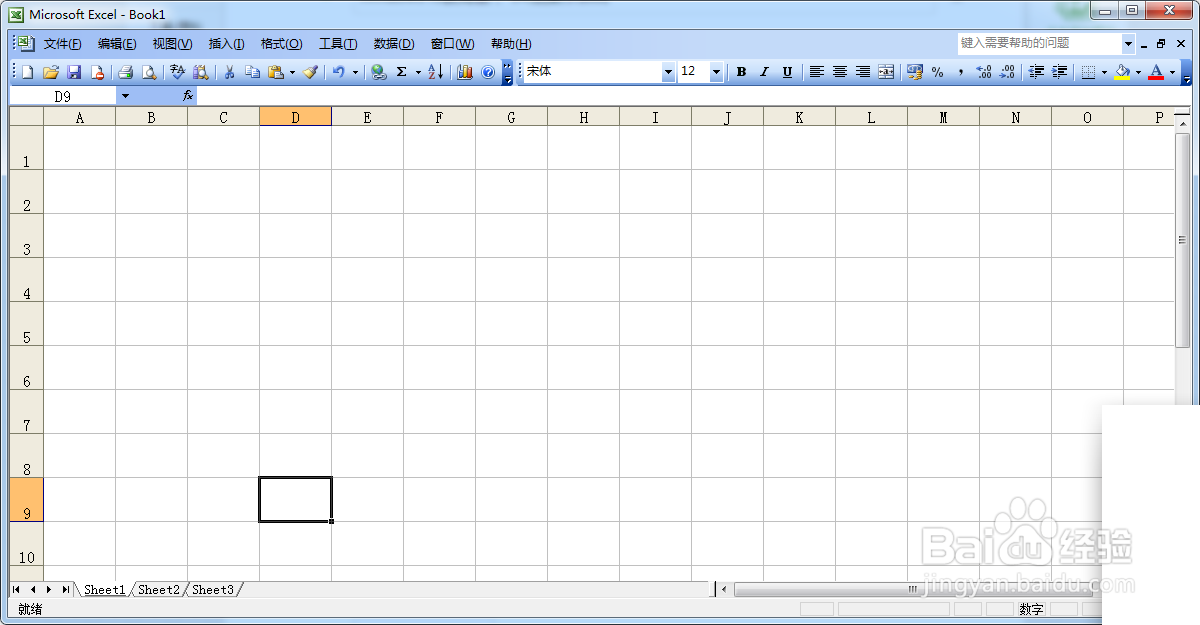The width and height of the screenshot is (1200, 625).
Task: Print the workbook using the printer icon
Action: pos(126,72)
